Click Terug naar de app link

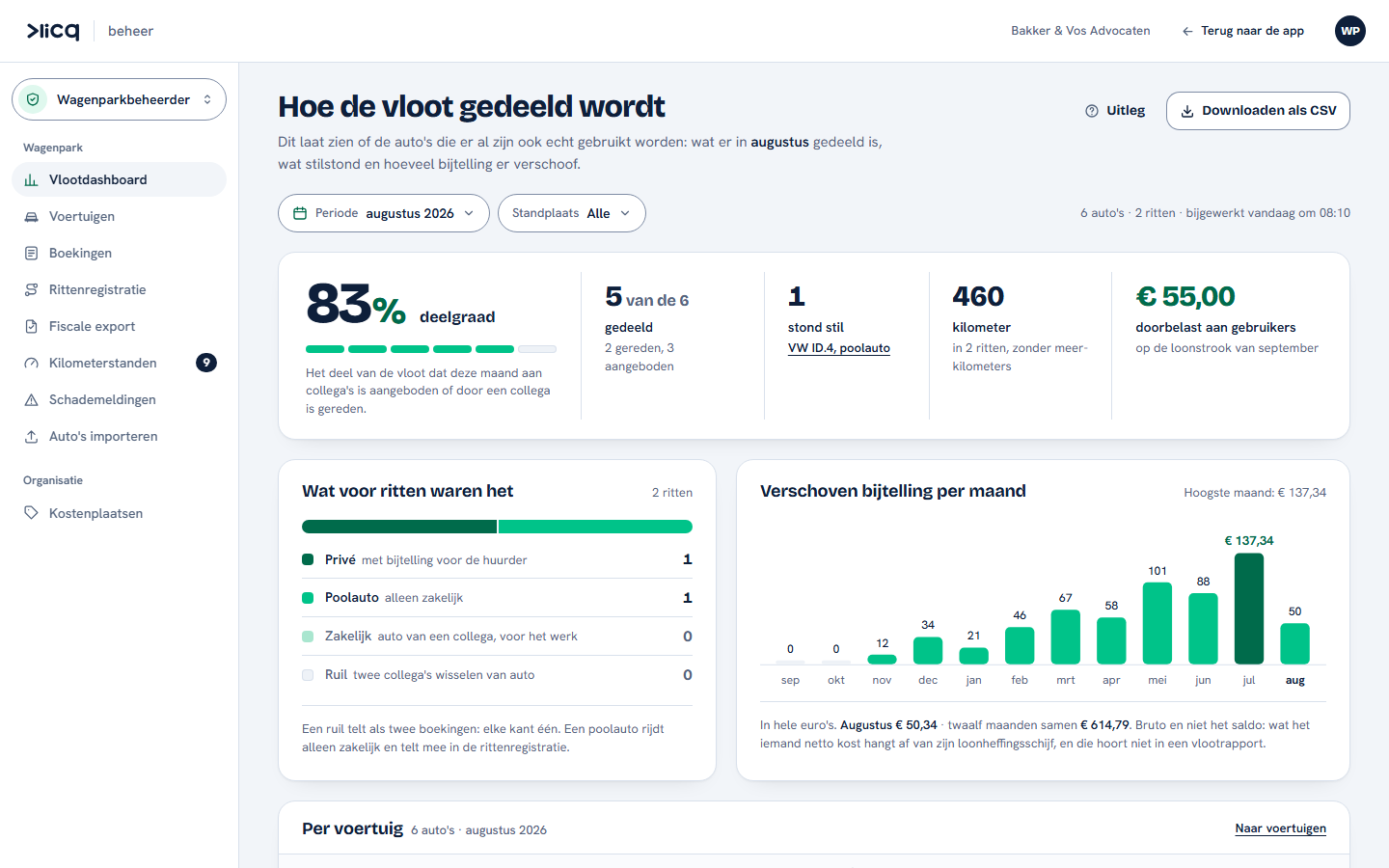click(x=1242, y=31)
